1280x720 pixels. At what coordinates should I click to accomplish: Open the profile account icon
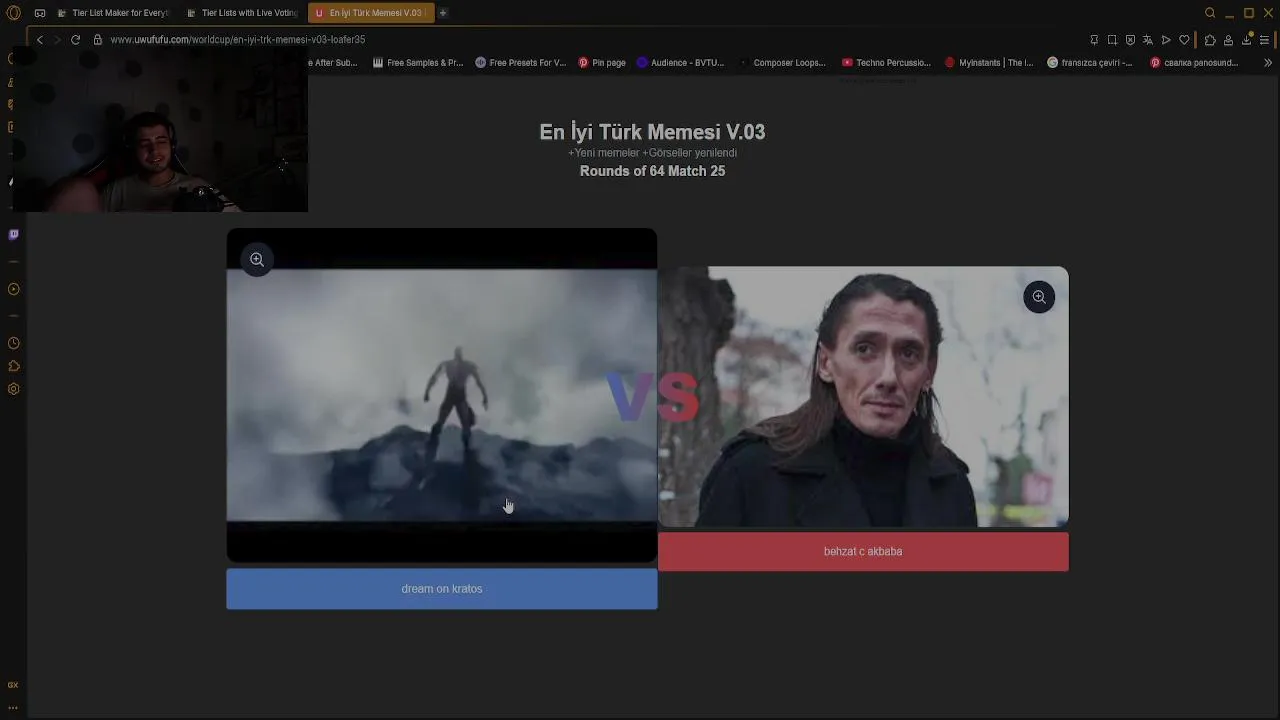point(1228,40)
